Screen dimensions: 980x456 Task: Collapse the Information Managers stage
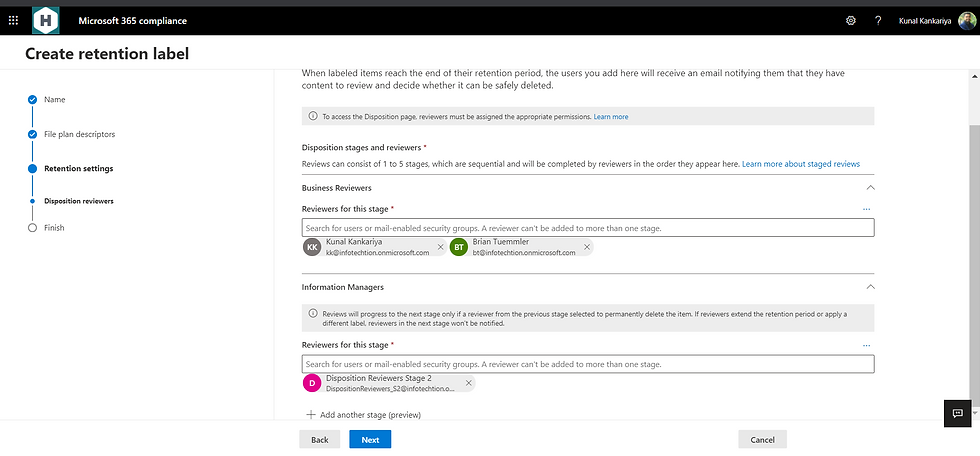click(870, 287)
